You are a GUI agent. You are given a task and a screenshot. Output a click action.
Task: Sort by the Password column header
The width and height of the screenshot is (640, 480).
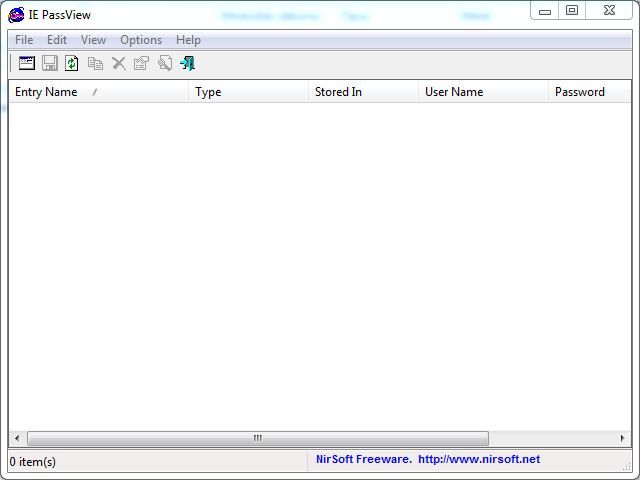(x=590, y=92)
